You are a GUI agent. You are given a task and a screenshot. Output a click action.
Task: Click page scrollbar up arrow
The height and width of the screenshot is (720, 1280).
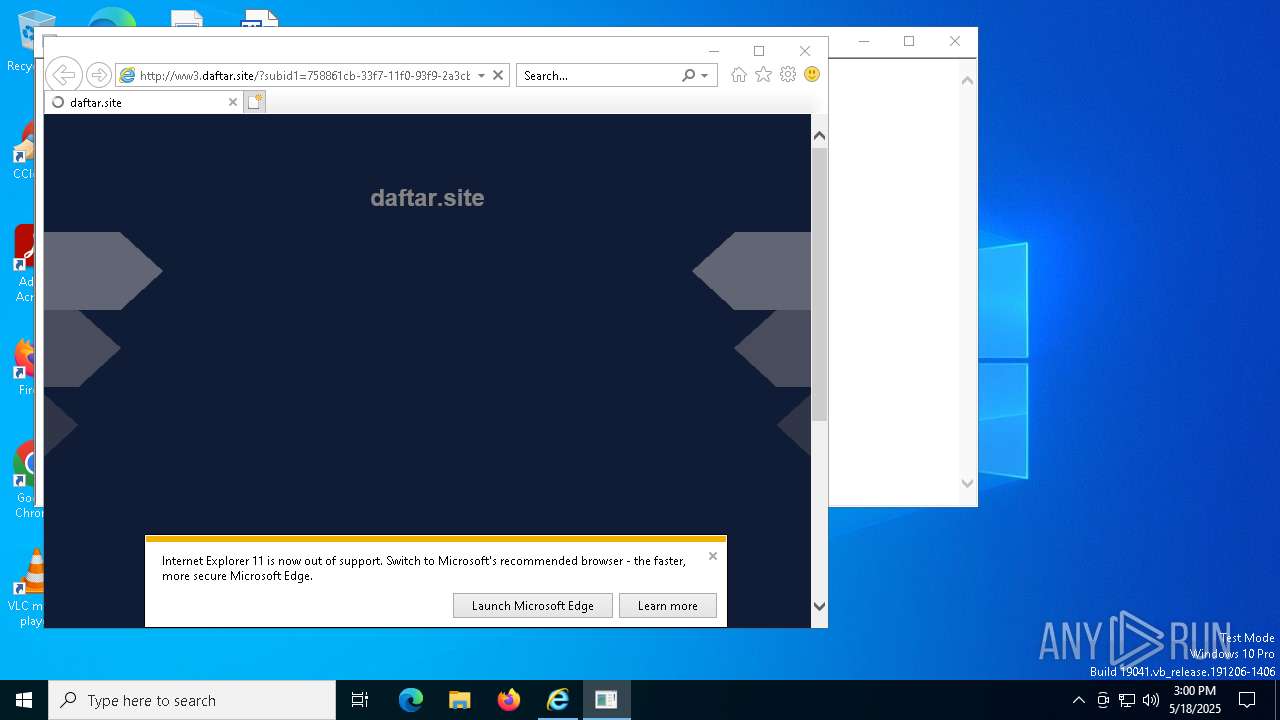[x=819, y=136]
